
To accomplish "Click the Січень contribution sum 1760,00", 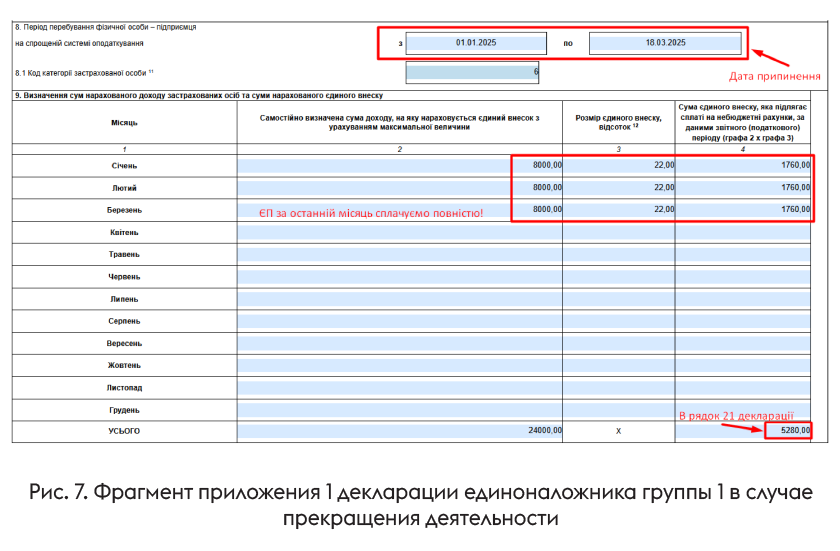I will point(744,165).
